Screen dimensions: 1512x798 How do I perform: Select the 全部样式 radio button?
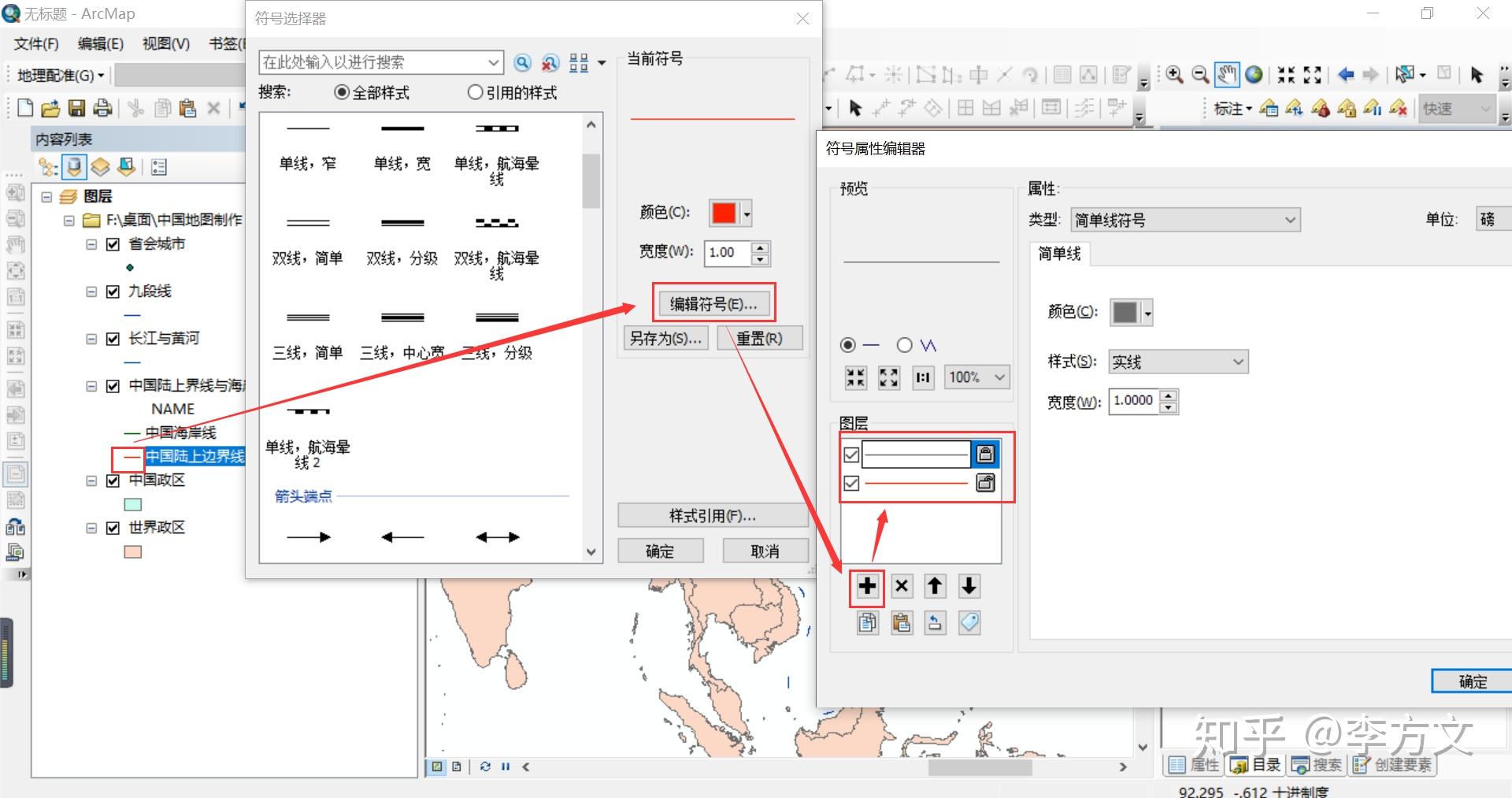(342, 92)
